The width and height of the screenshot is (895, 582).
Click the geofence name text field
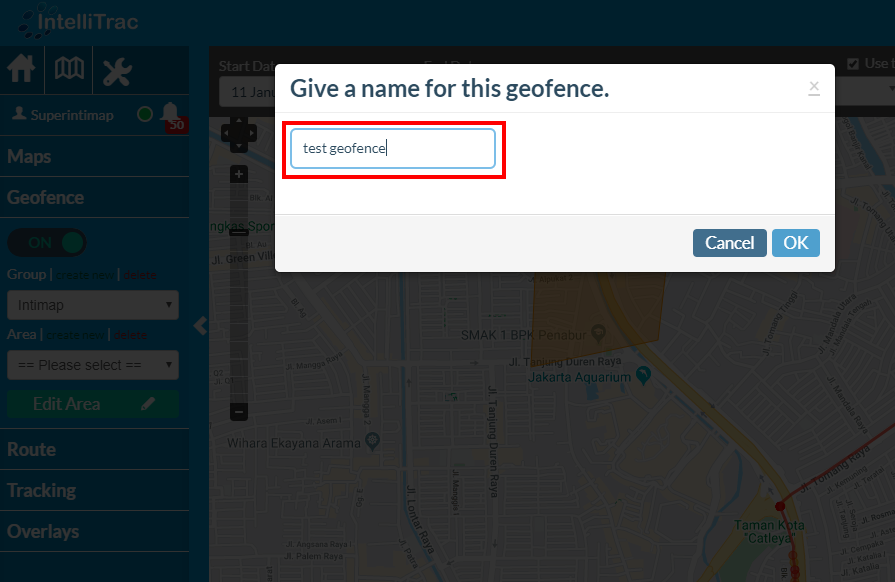(393, 149)
